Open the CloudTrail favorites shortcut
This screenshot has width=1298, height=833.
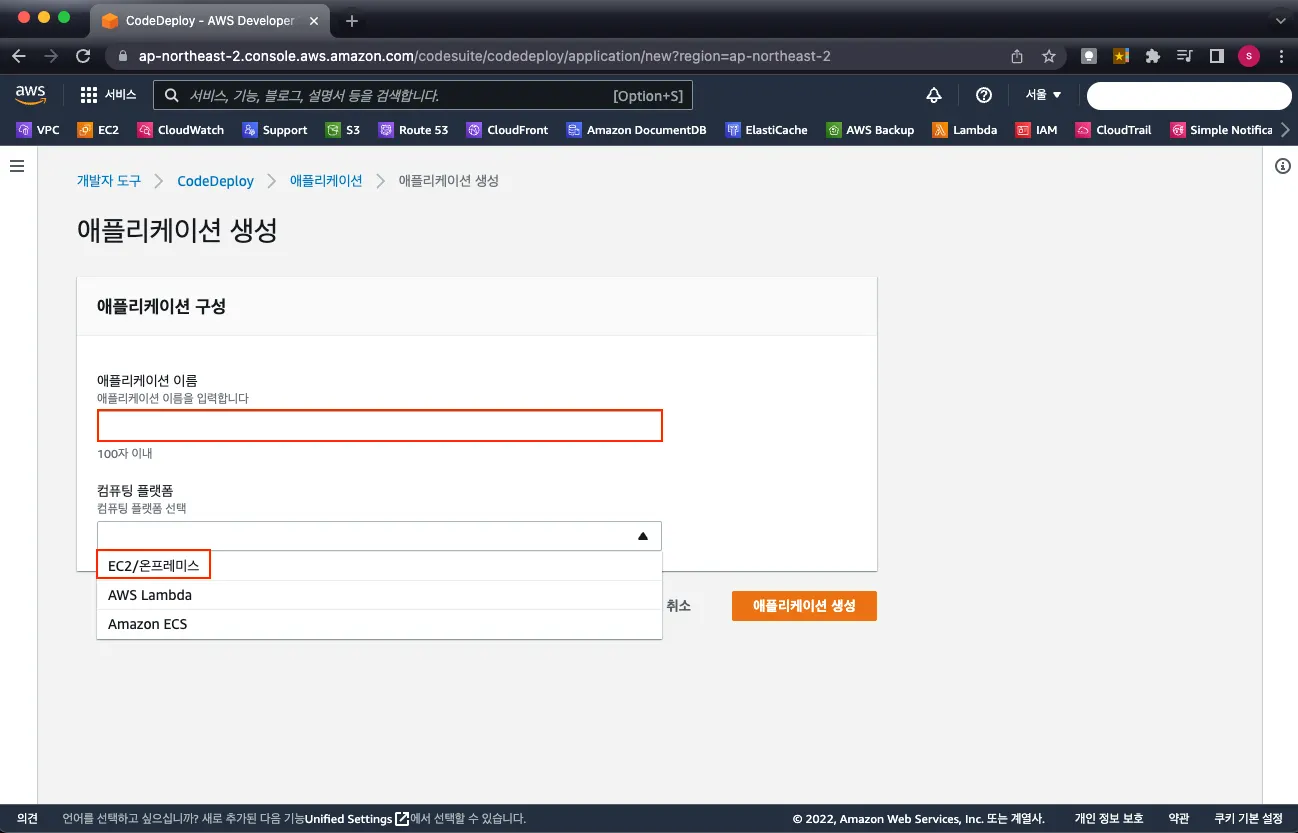(1113, 130)
